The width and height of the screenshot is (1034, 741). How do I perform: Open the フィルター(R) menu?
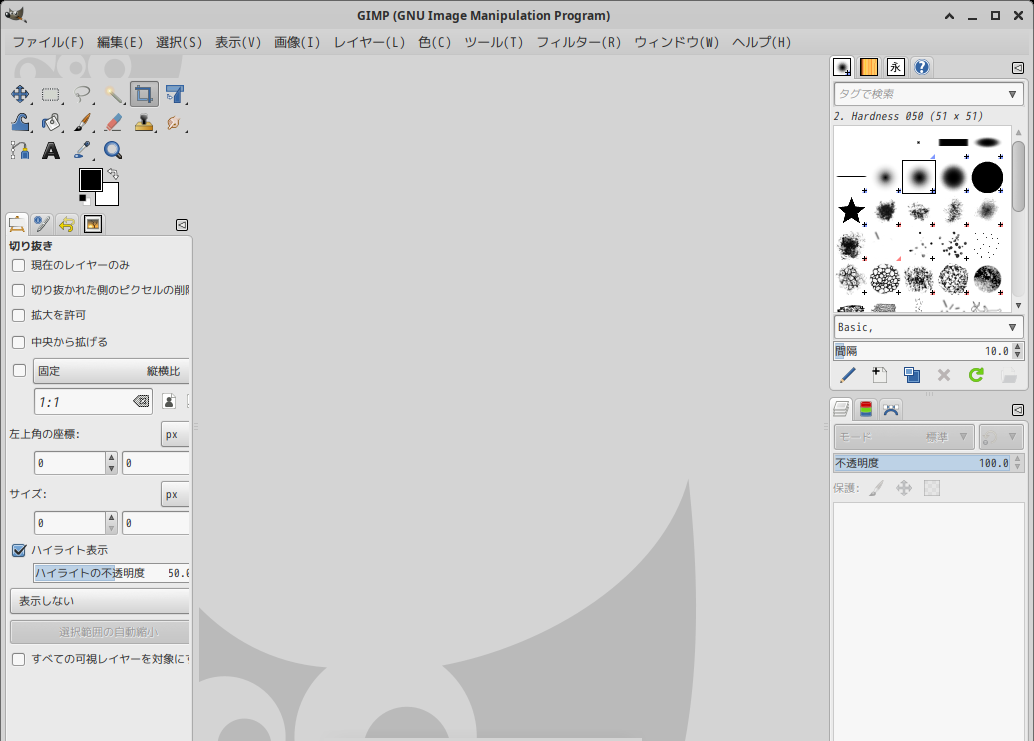[x=578, y=42]
